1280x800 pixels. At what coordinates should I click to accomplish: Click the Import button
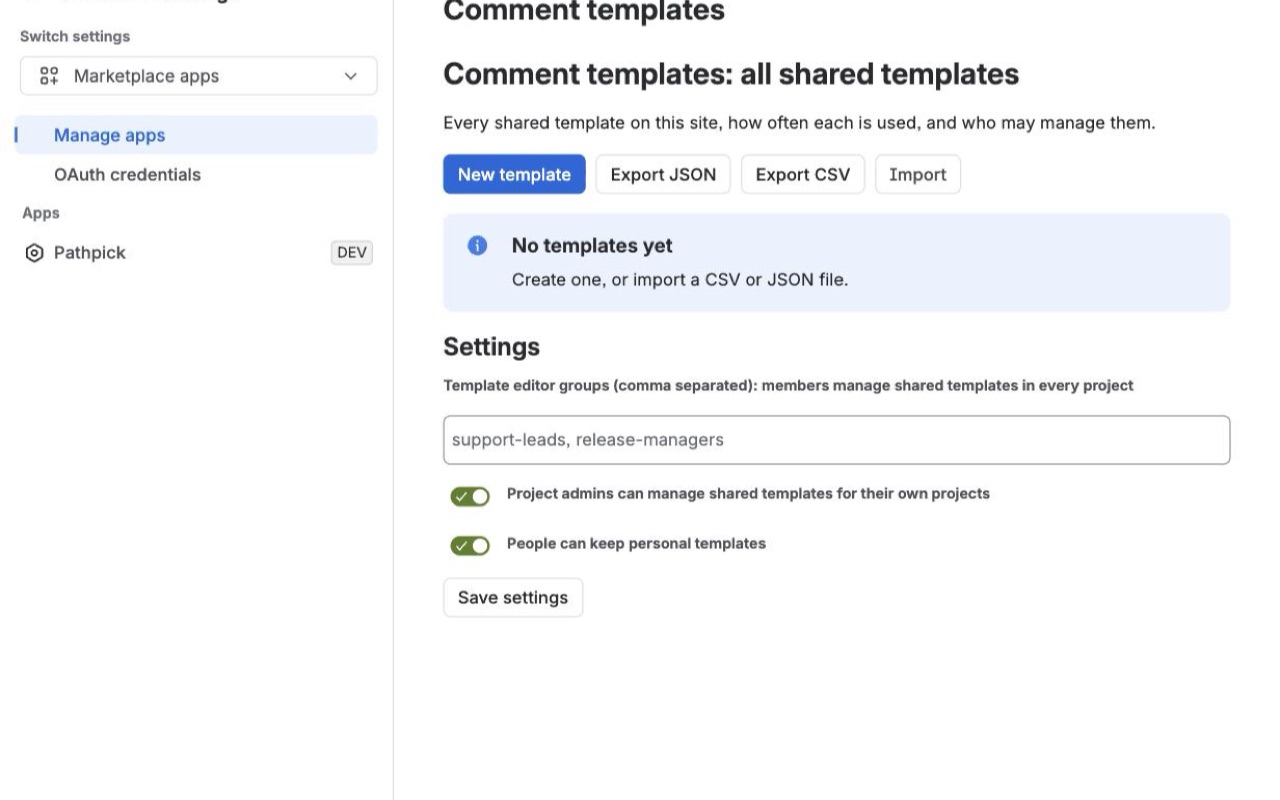click(x=918, y=174)
